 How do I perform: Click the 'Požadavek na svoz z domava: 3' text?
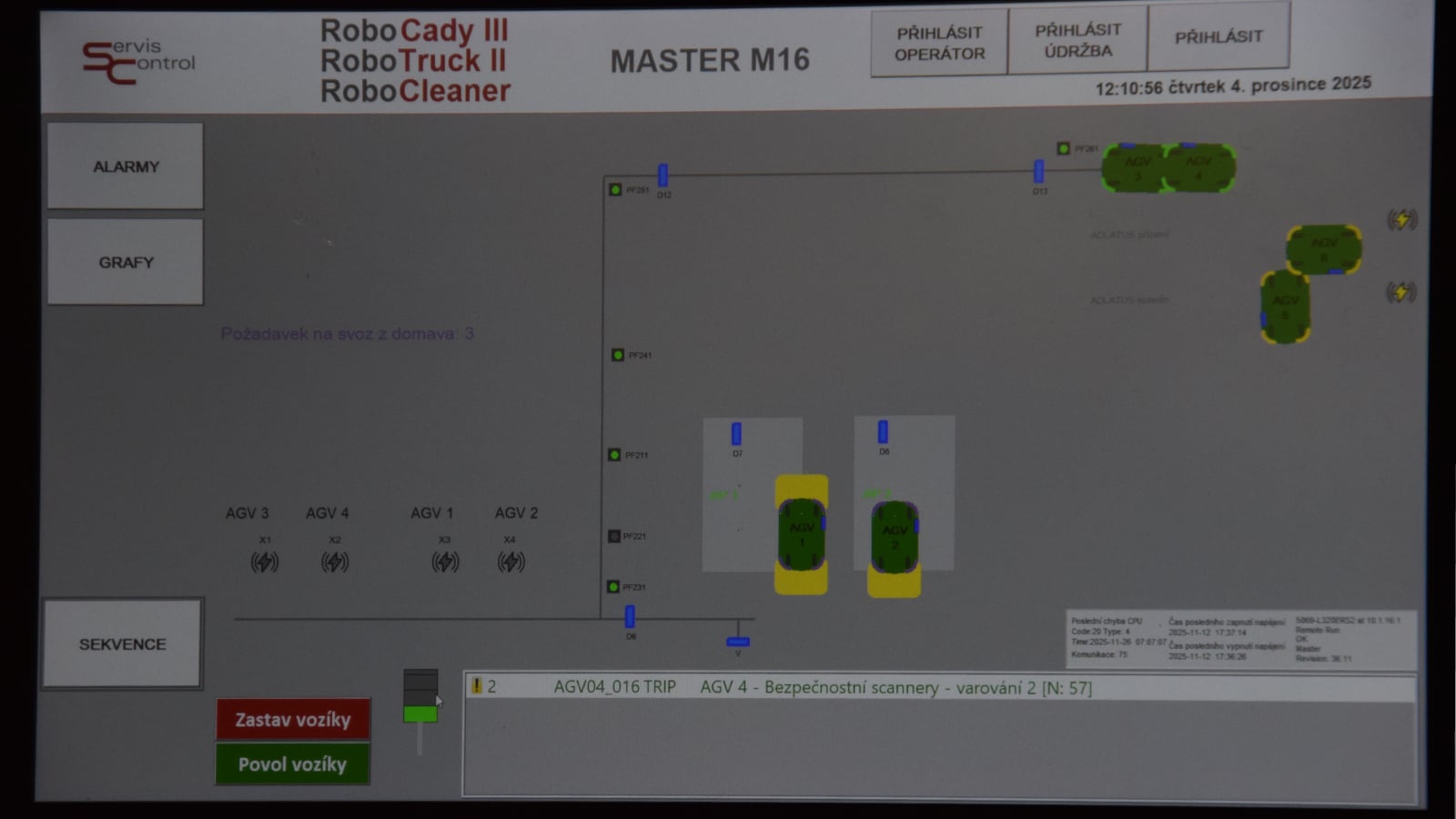tap(347, 334)
